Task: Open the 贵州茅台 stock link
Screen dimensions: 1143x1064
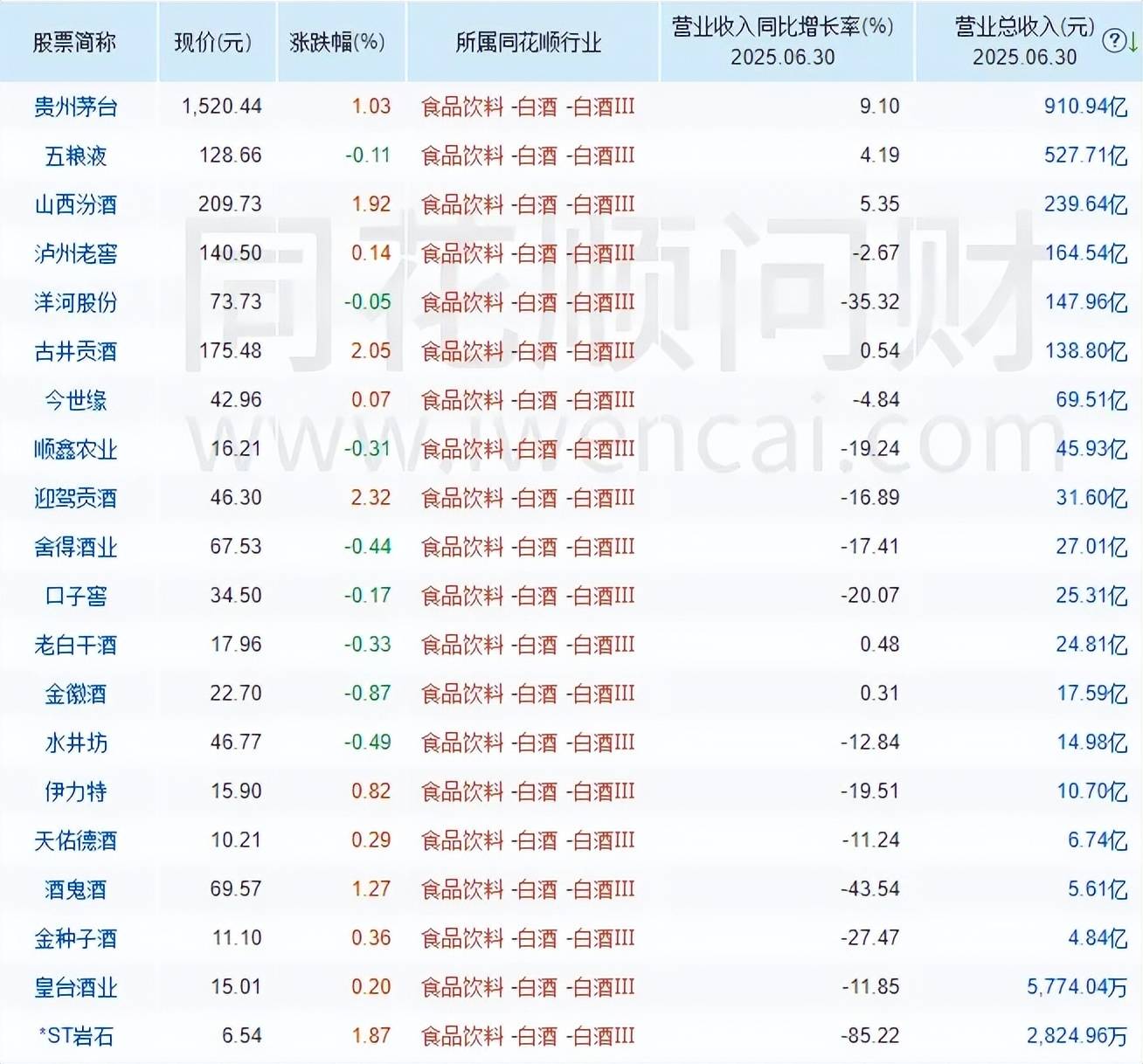Action: click(x=76, y=107)
